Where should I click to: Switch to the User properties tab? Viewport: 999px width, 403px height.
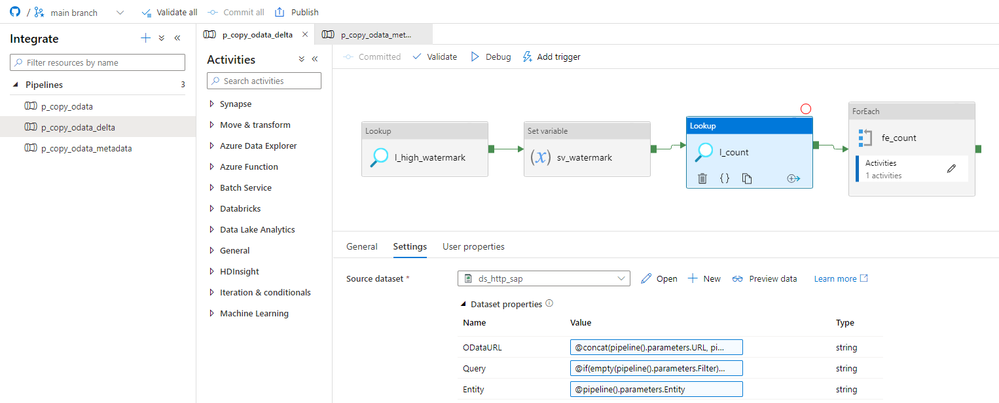click(473, 246)
